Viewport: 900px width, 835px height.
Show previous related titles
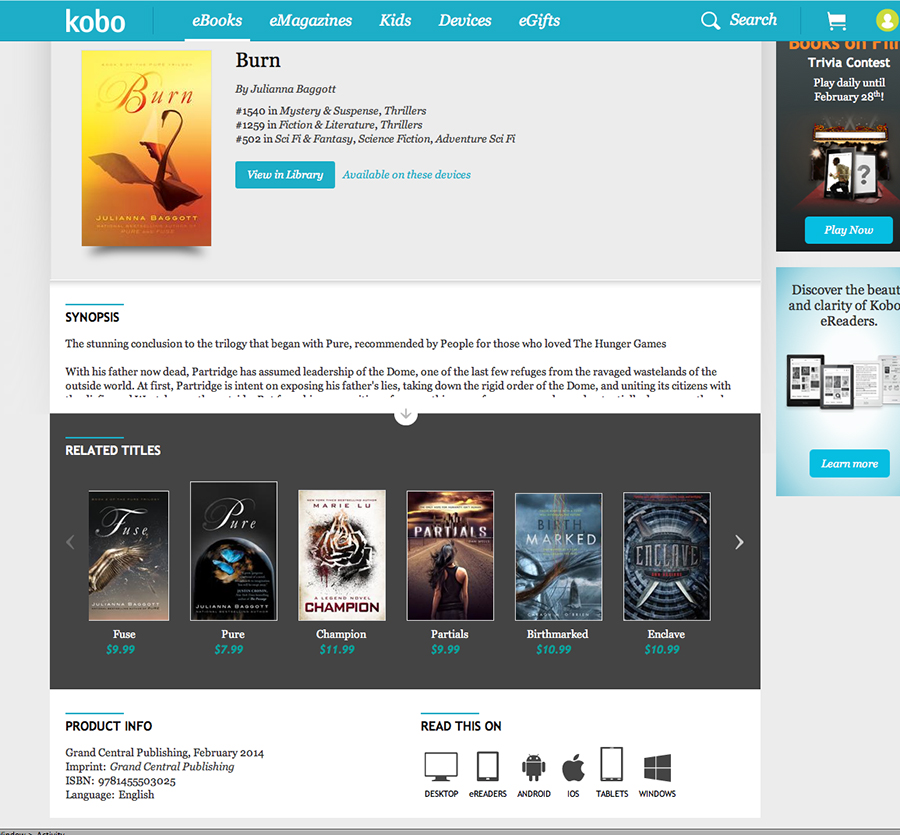70,542
